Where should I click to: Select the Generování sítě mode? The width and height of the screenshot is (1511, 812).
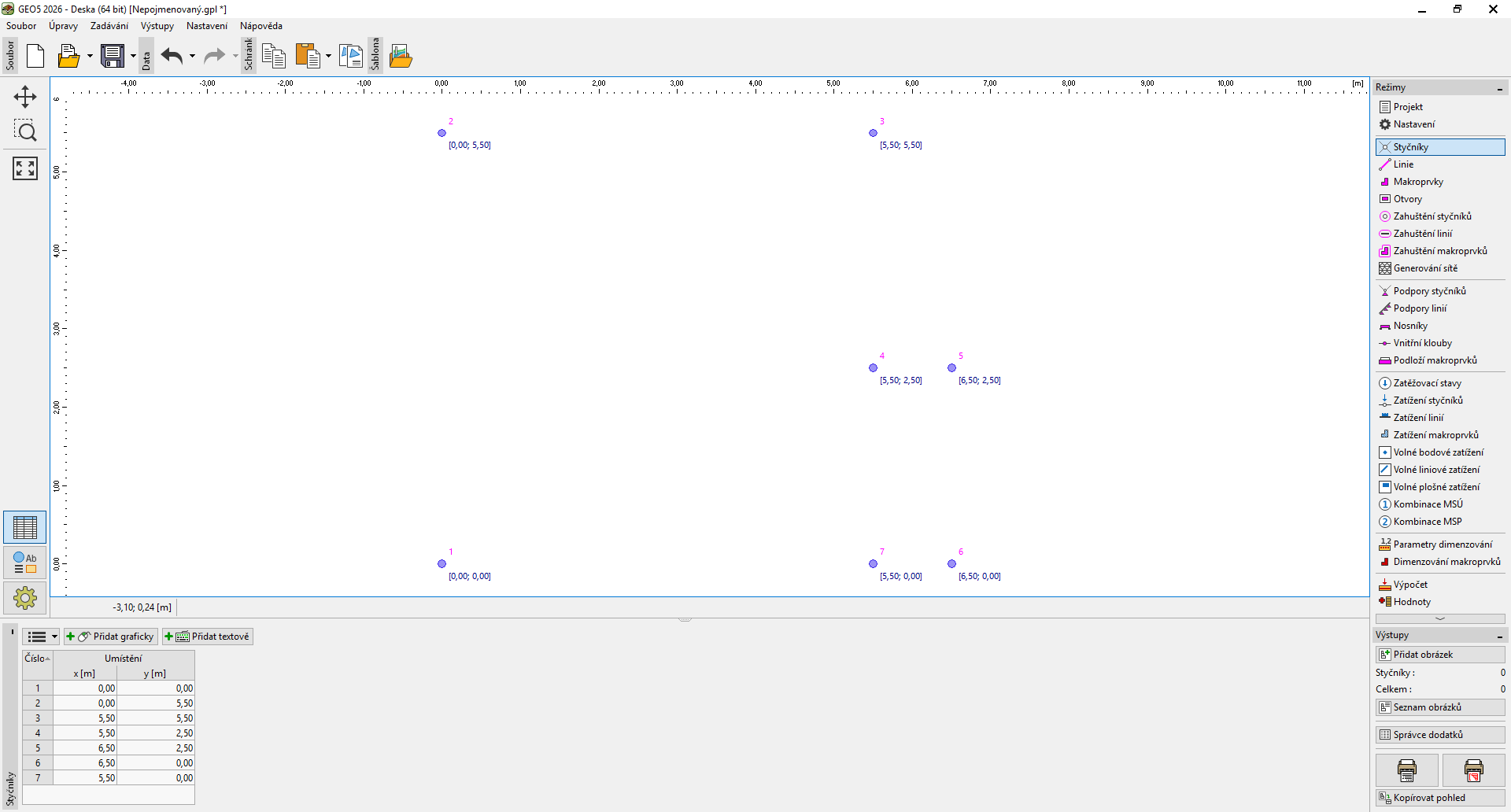point(1424,268)
